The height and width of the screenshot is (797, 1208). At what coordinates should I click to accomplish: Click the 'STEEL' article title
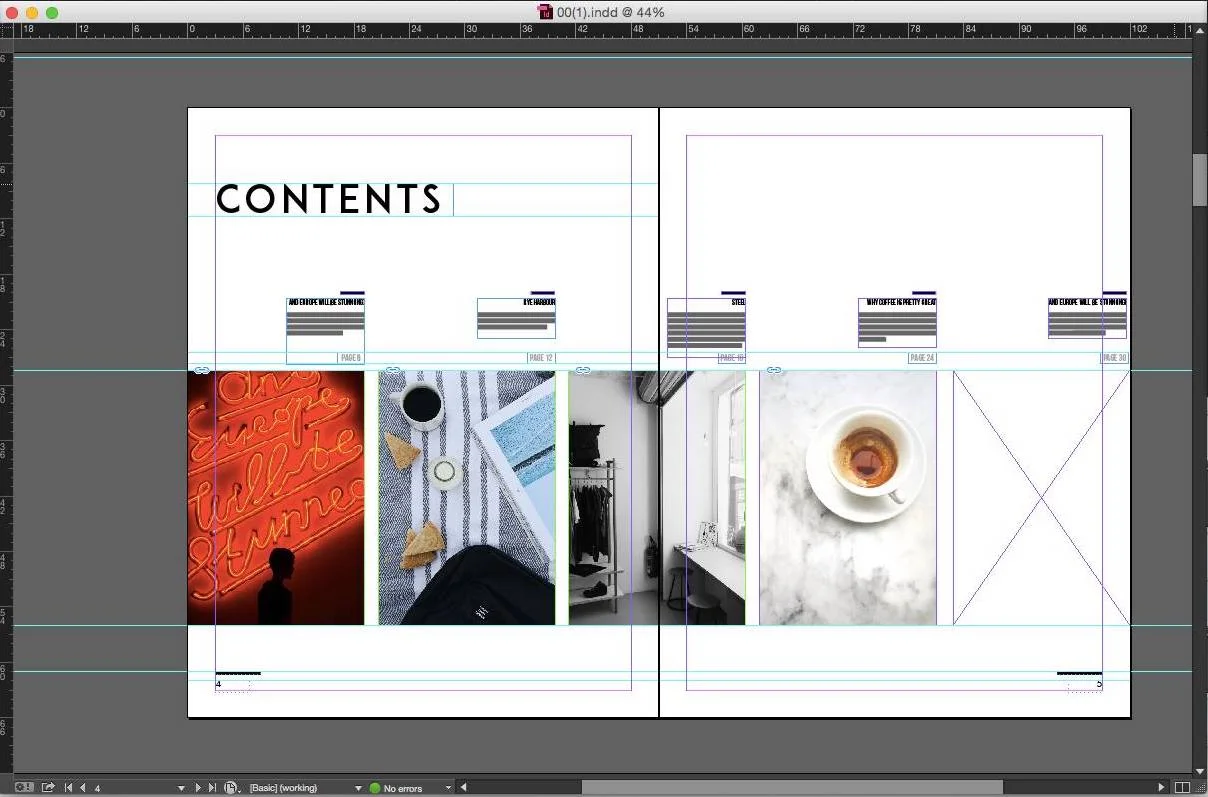tap(738, 302)
